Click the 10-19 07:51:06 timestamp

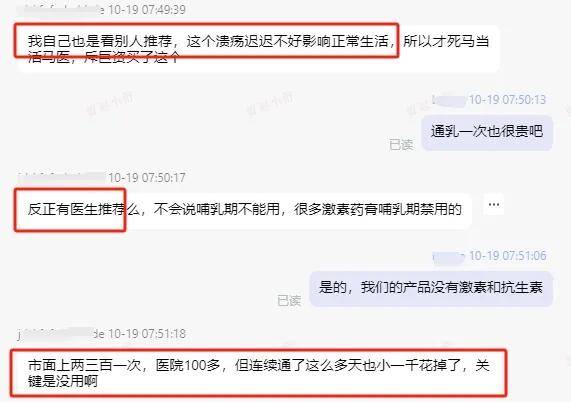click(507, 256)
